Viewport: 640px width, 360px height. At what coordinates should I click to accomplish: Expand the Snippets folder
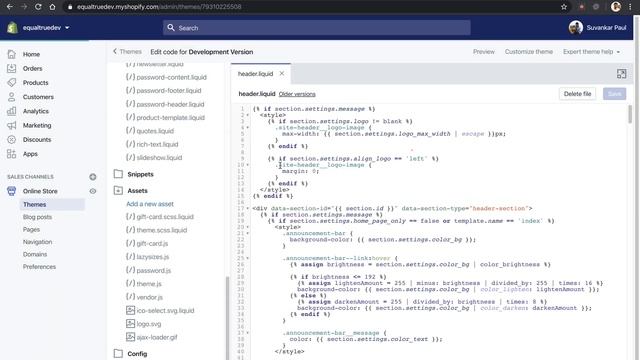tap(134, 174)
